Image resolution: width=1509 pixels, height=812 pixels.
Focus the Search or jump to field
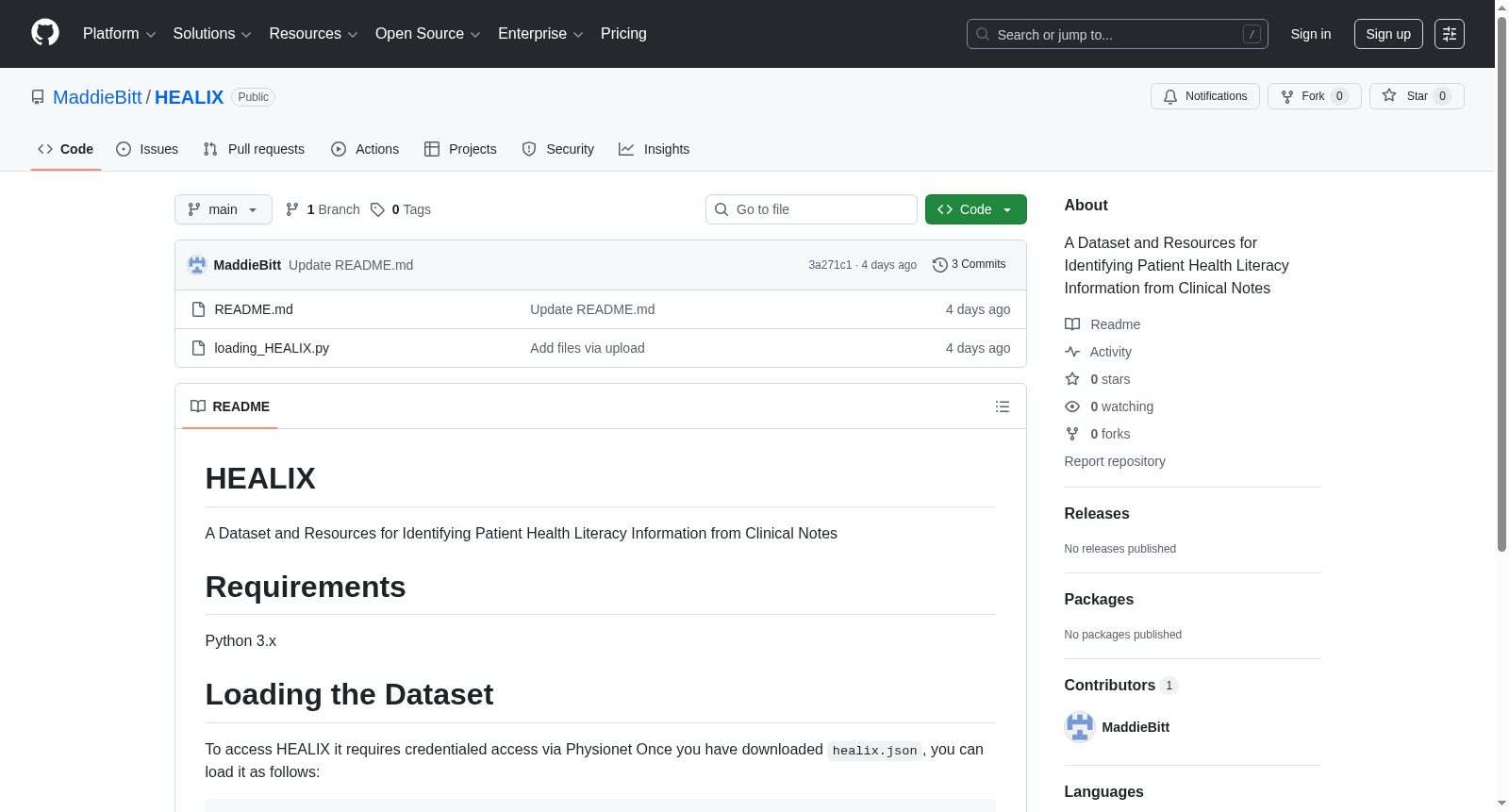pyautogui.click(x=1118, y=34)
